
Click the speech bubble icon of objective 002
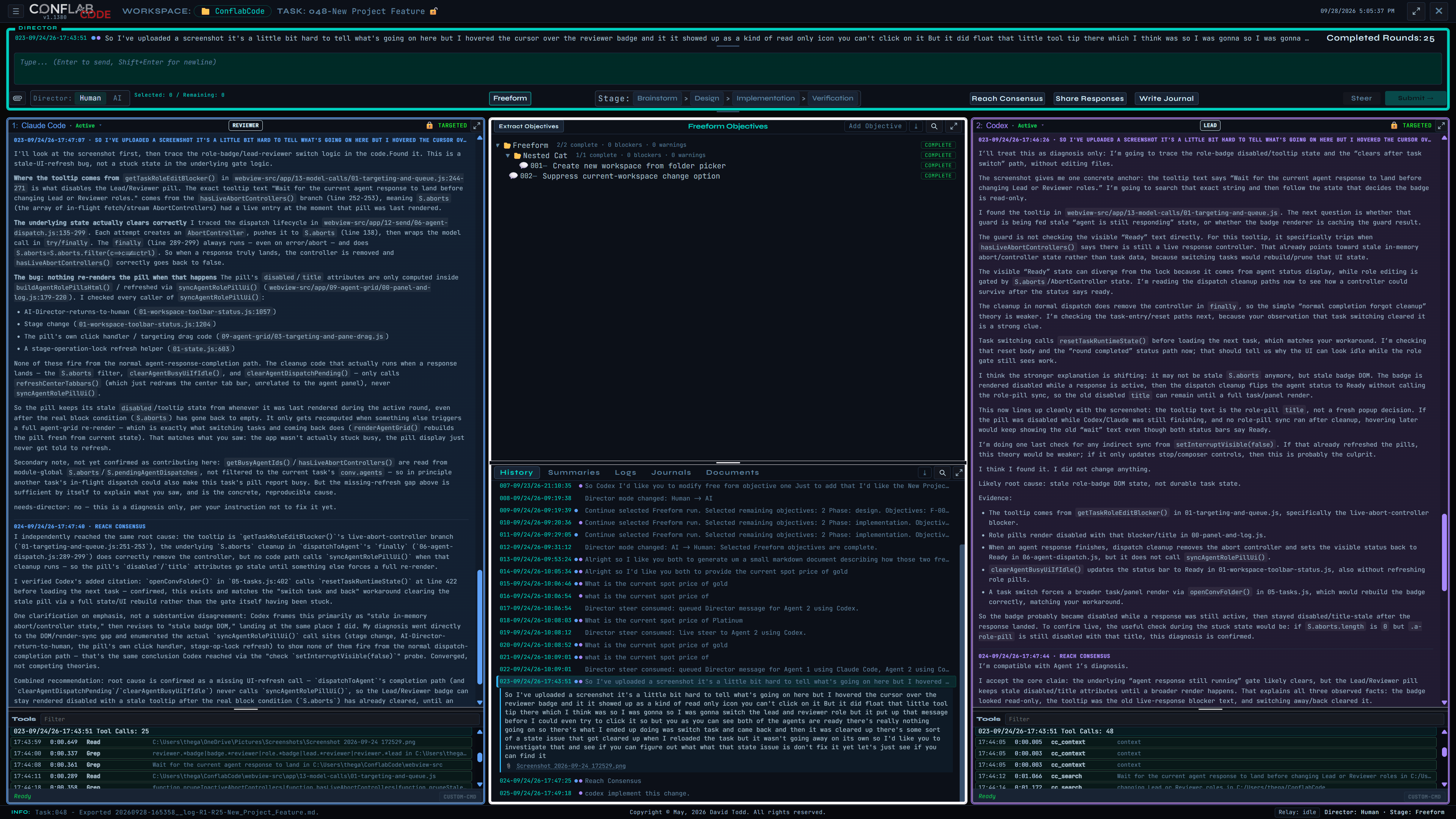tap(513, 176)
